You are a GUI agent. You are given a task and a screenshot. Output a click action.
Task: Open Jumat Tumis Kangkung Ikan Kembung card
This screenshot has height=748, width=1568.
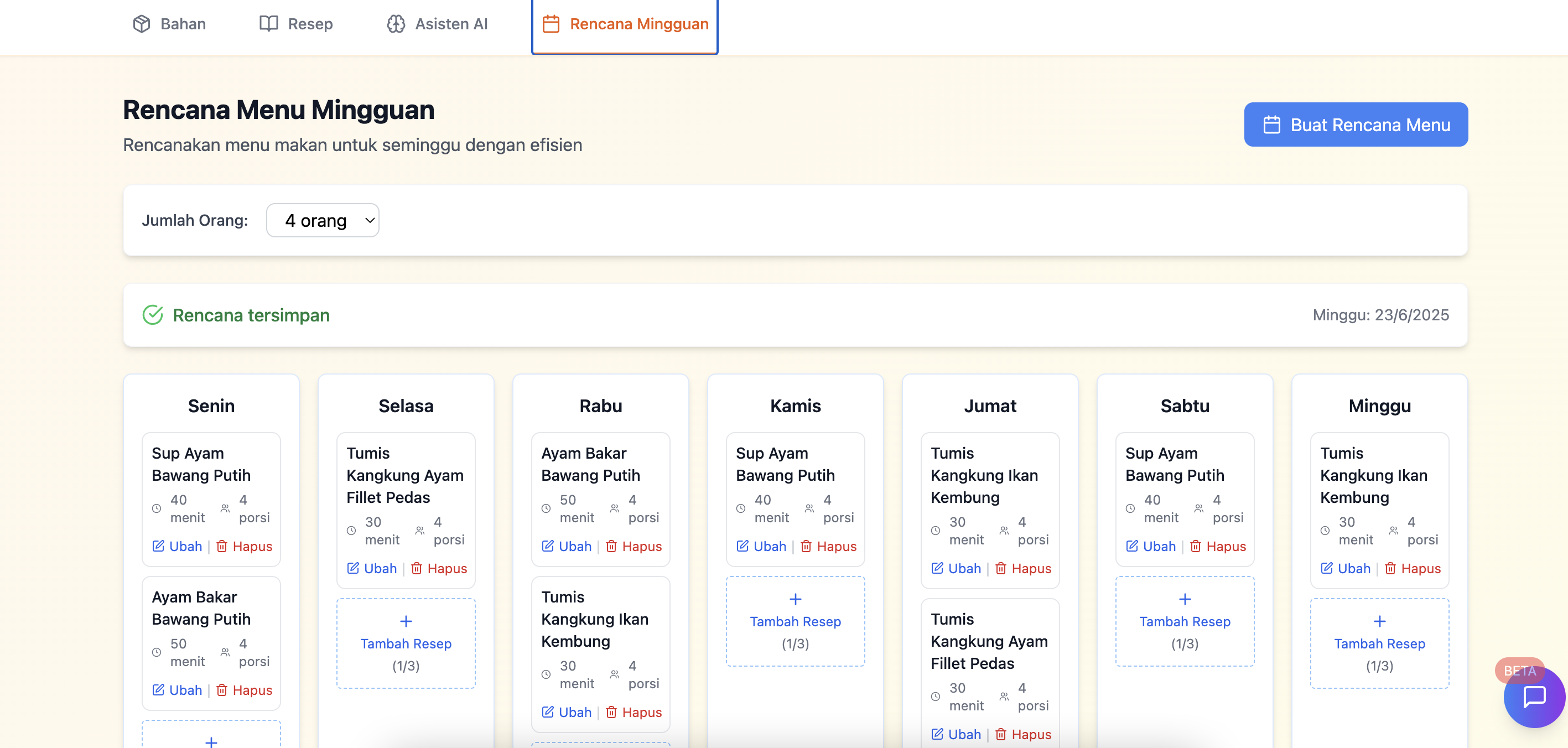pos(984,475)
